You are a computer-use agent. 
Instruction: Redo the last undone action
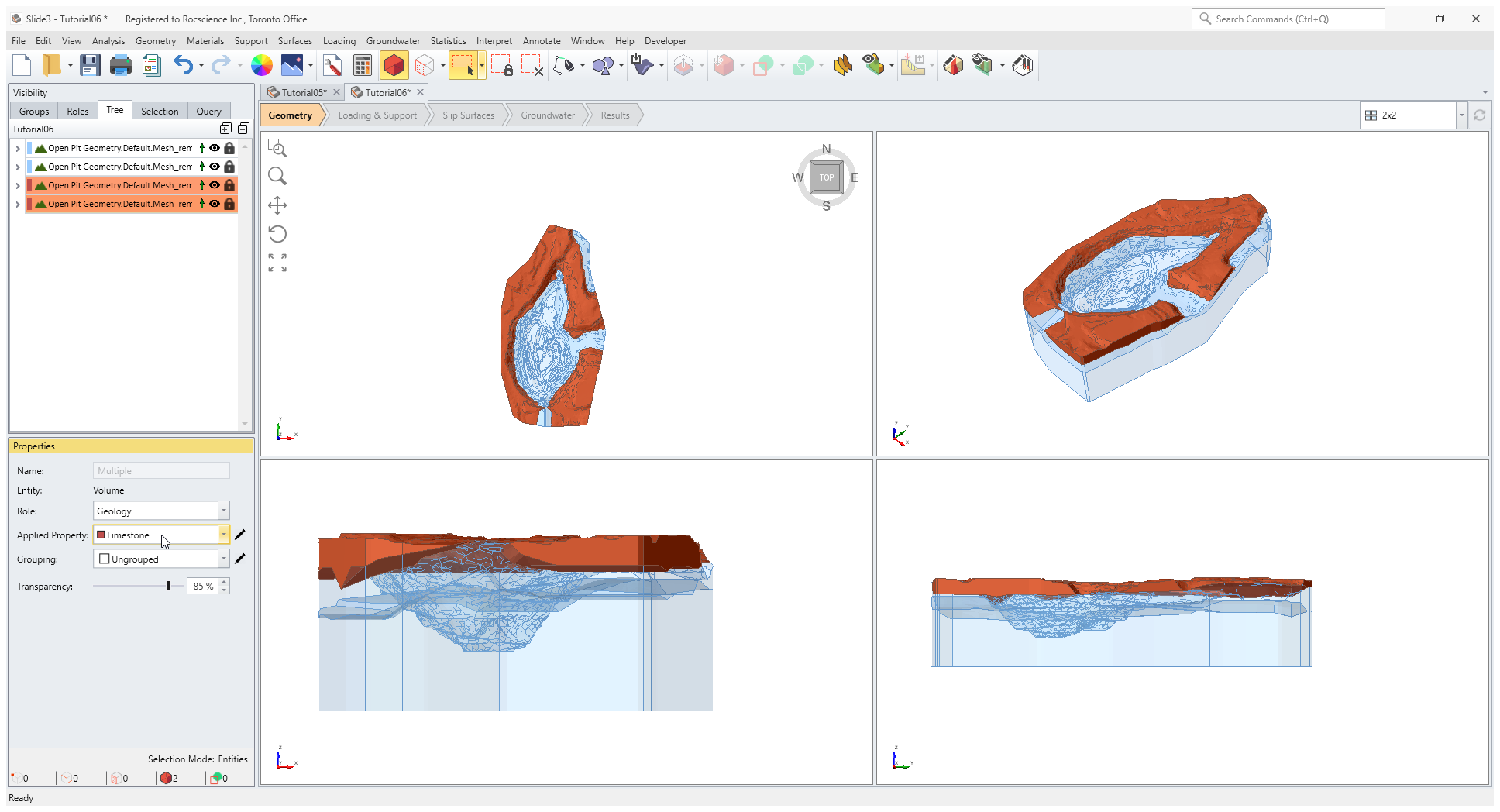(221, 66)
